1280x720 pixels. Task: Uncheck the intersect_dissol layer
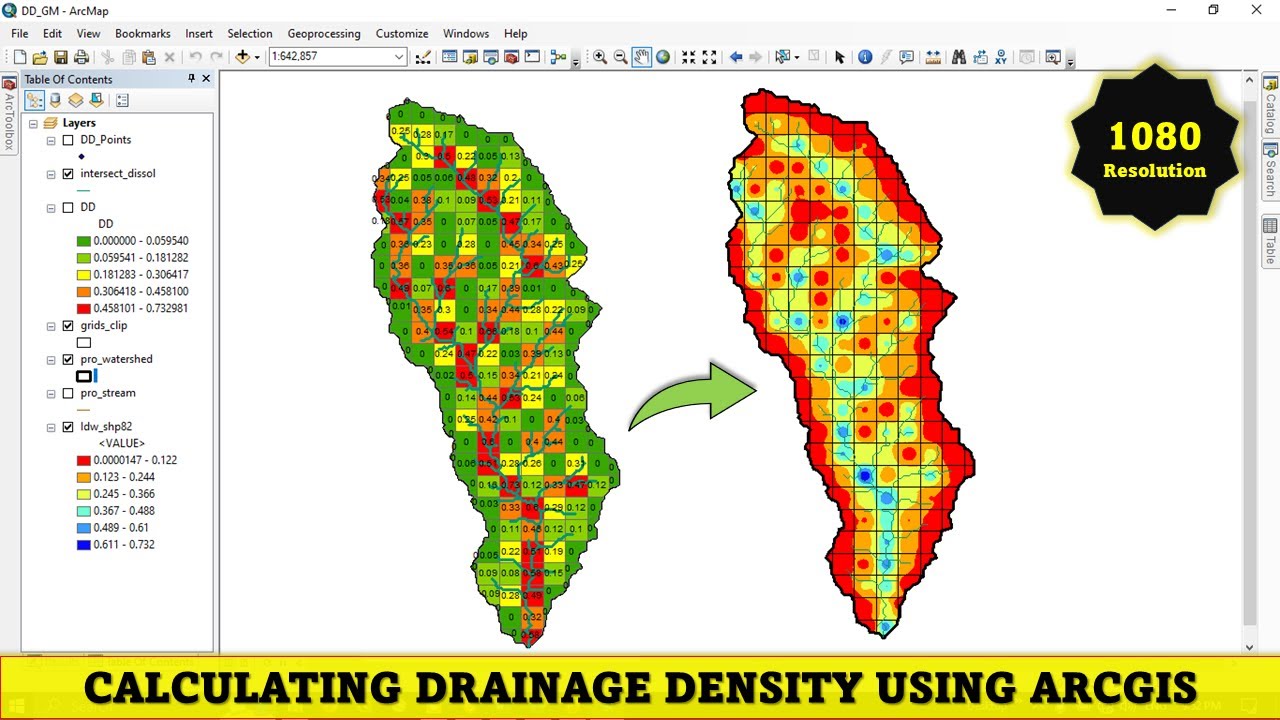point(68,174)
